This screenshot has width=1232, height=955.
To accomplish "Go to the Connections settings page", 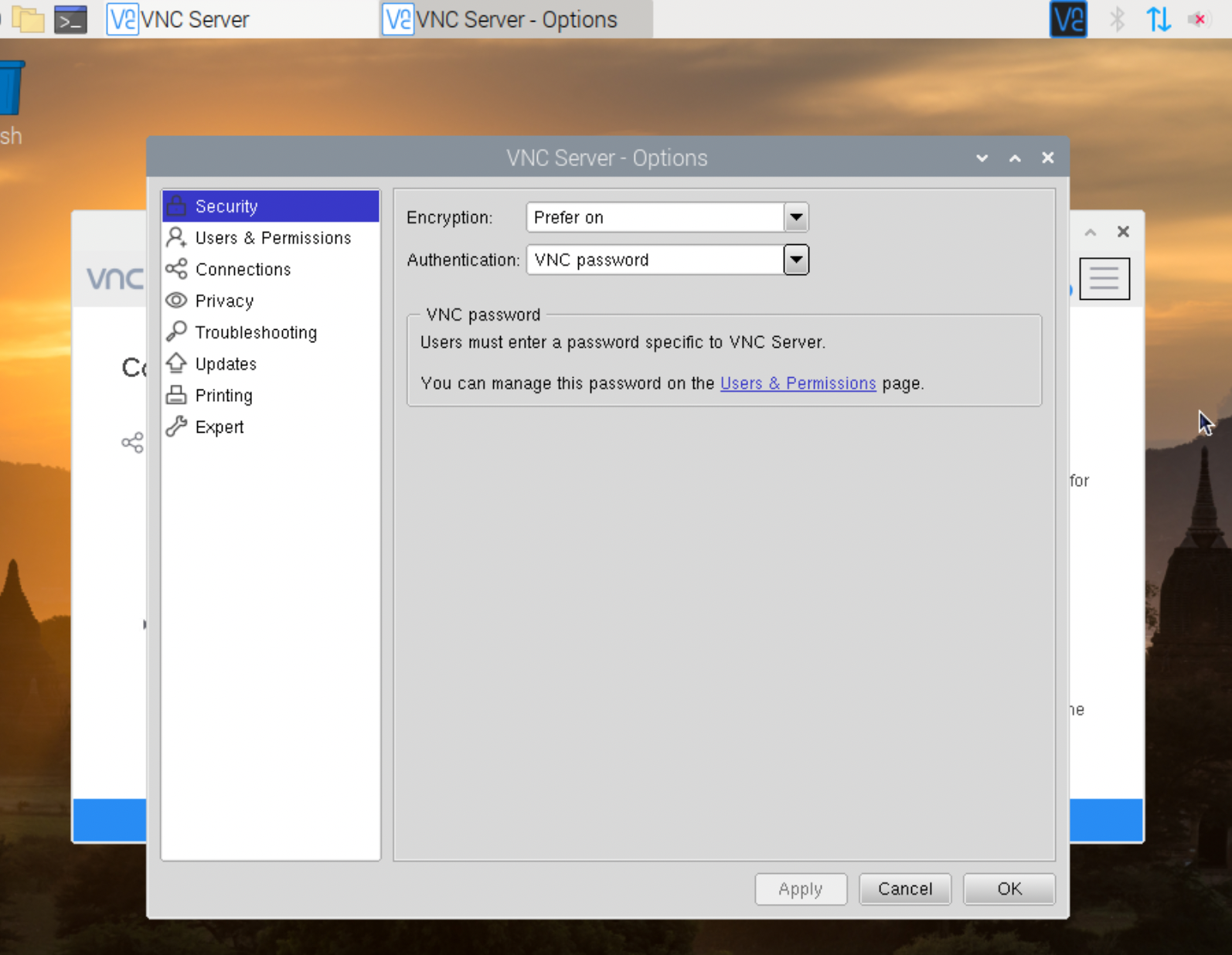I will tap(271, 270).
